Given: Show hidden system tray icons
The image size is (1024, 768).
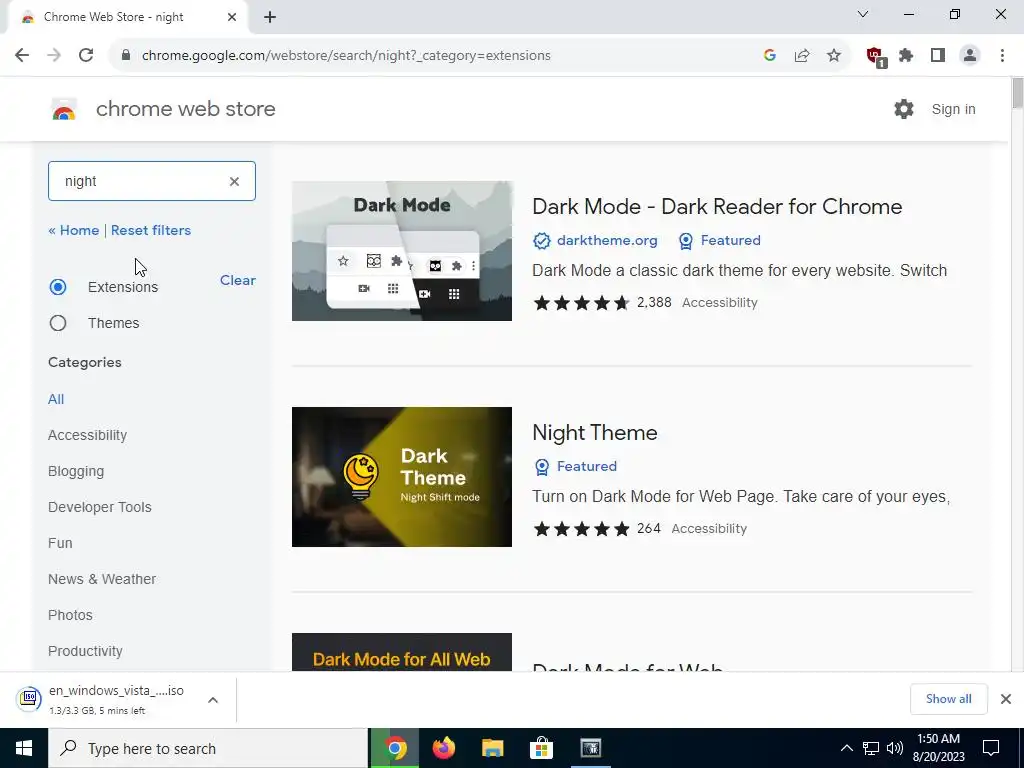Looking at the screenshot, I should [x=846, y=748].
